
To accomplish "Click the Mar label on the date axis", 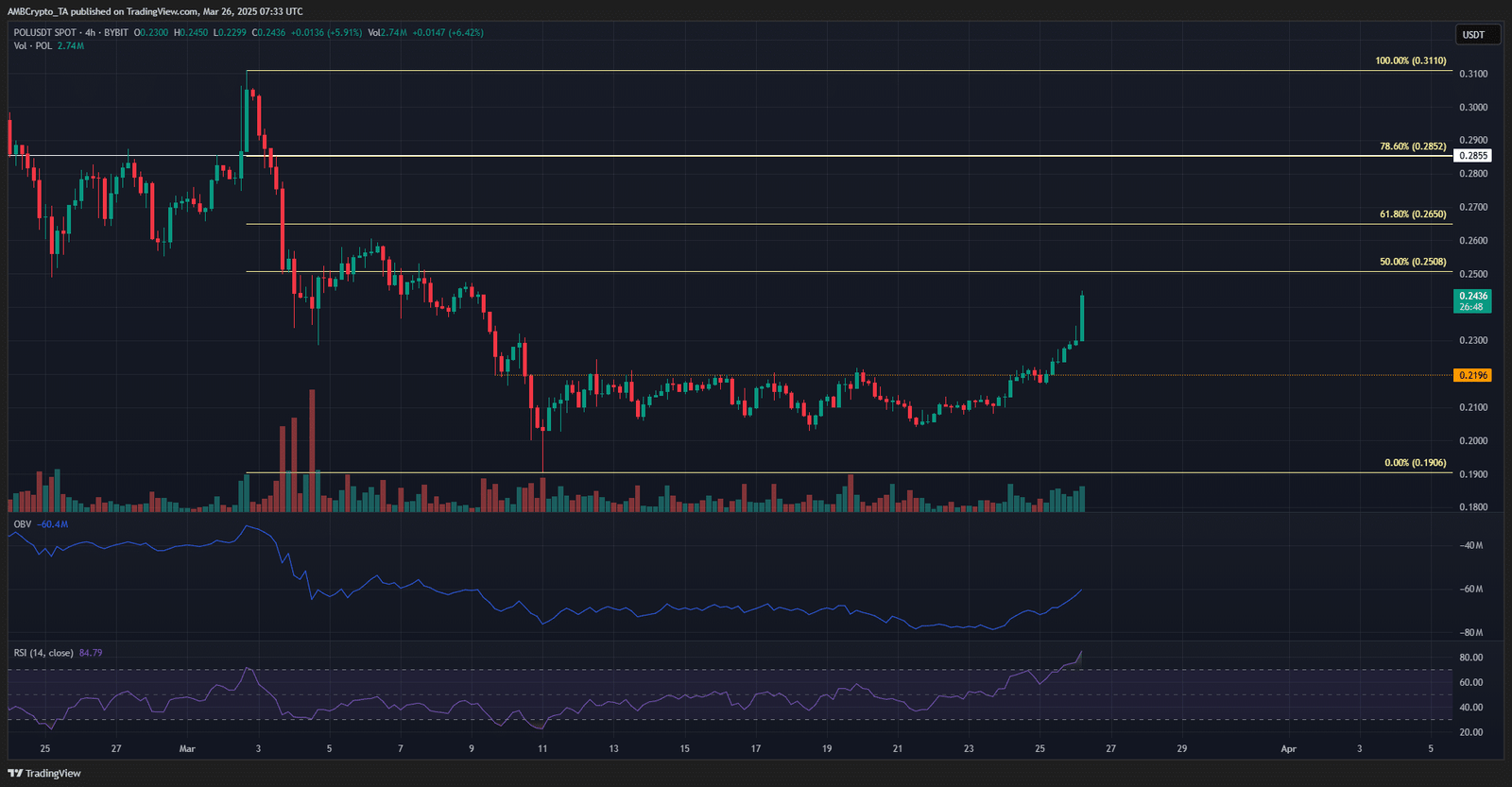I will [187, 748].
